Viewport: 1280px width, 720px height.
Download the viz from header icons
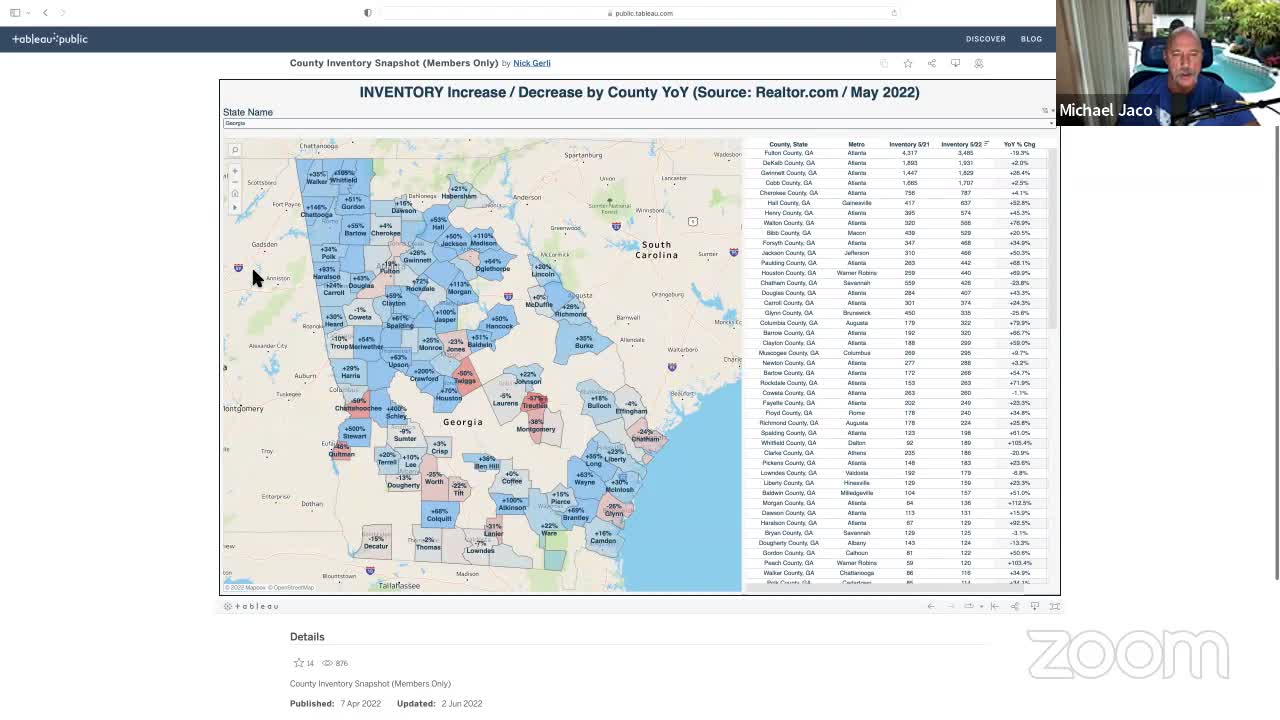coord(955,63)
